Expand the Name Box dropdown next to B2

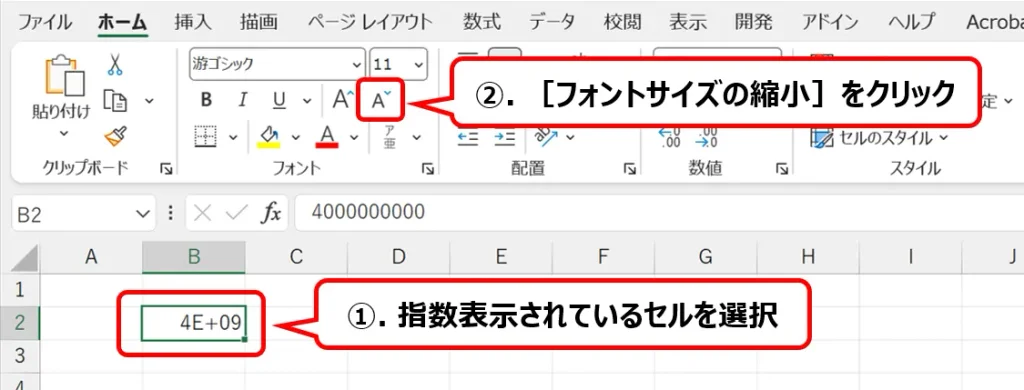(143, 213)
